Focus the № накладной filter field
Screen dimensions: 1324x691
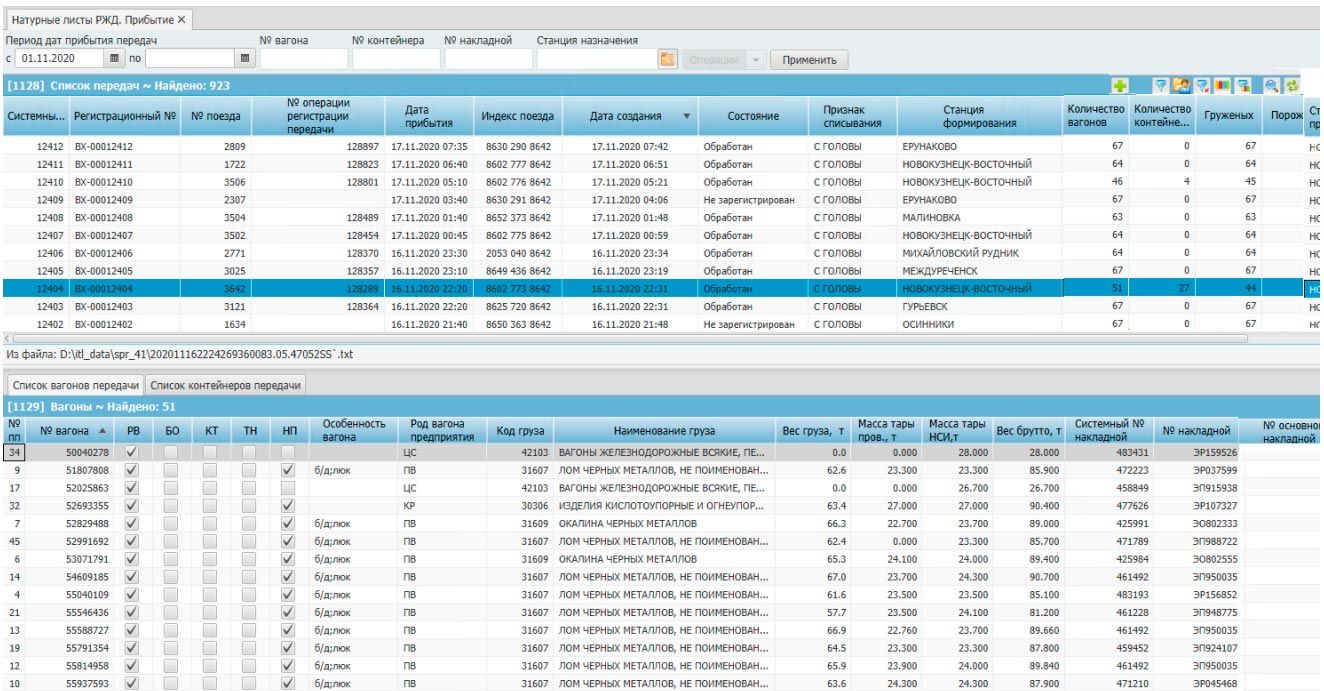488,60
